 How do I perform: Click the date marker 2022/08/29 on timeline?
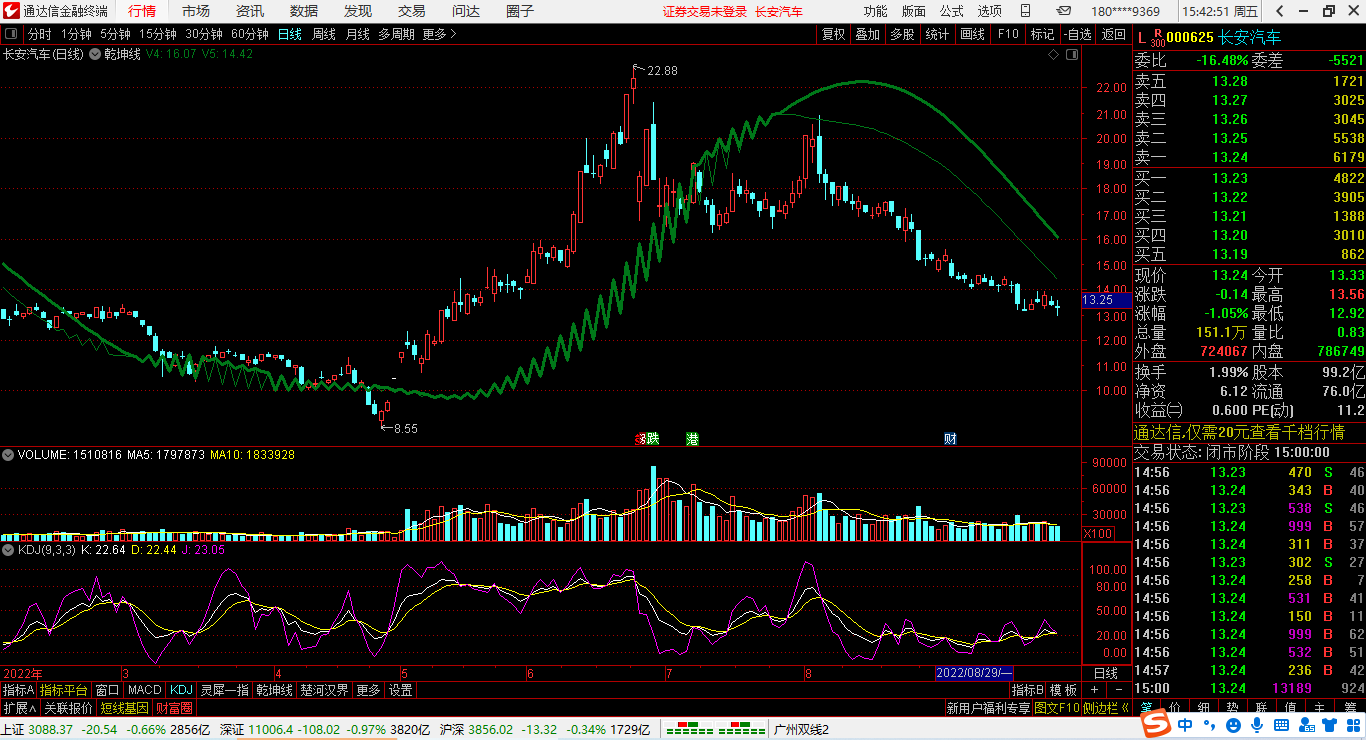point(974,673)
